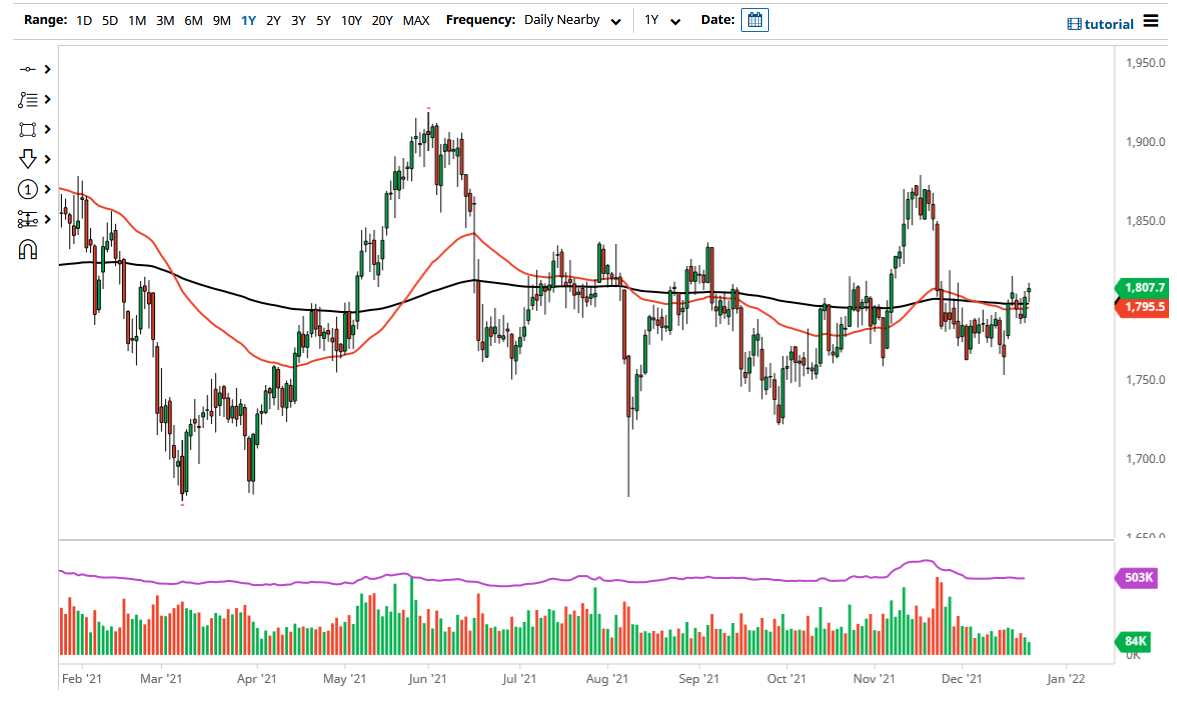Switch to the 1M range
1177x702 pixels.
[137, 19]
